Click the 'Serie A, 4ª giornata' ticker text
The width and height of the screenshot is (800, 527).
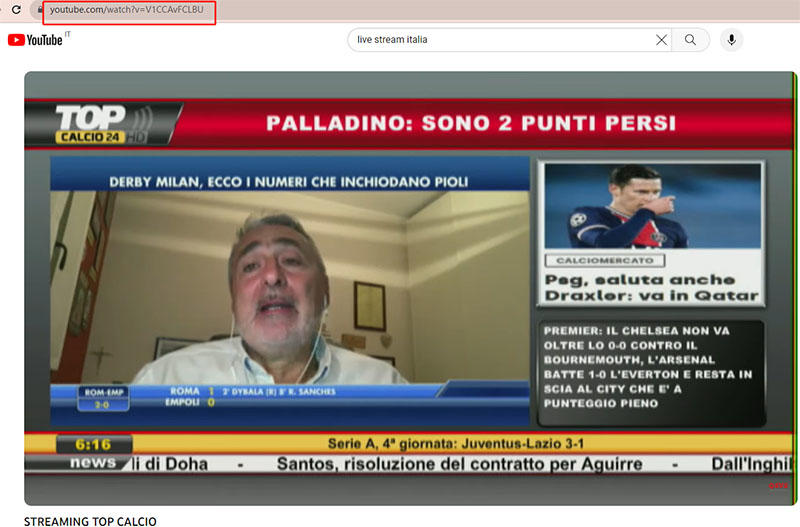455,443
